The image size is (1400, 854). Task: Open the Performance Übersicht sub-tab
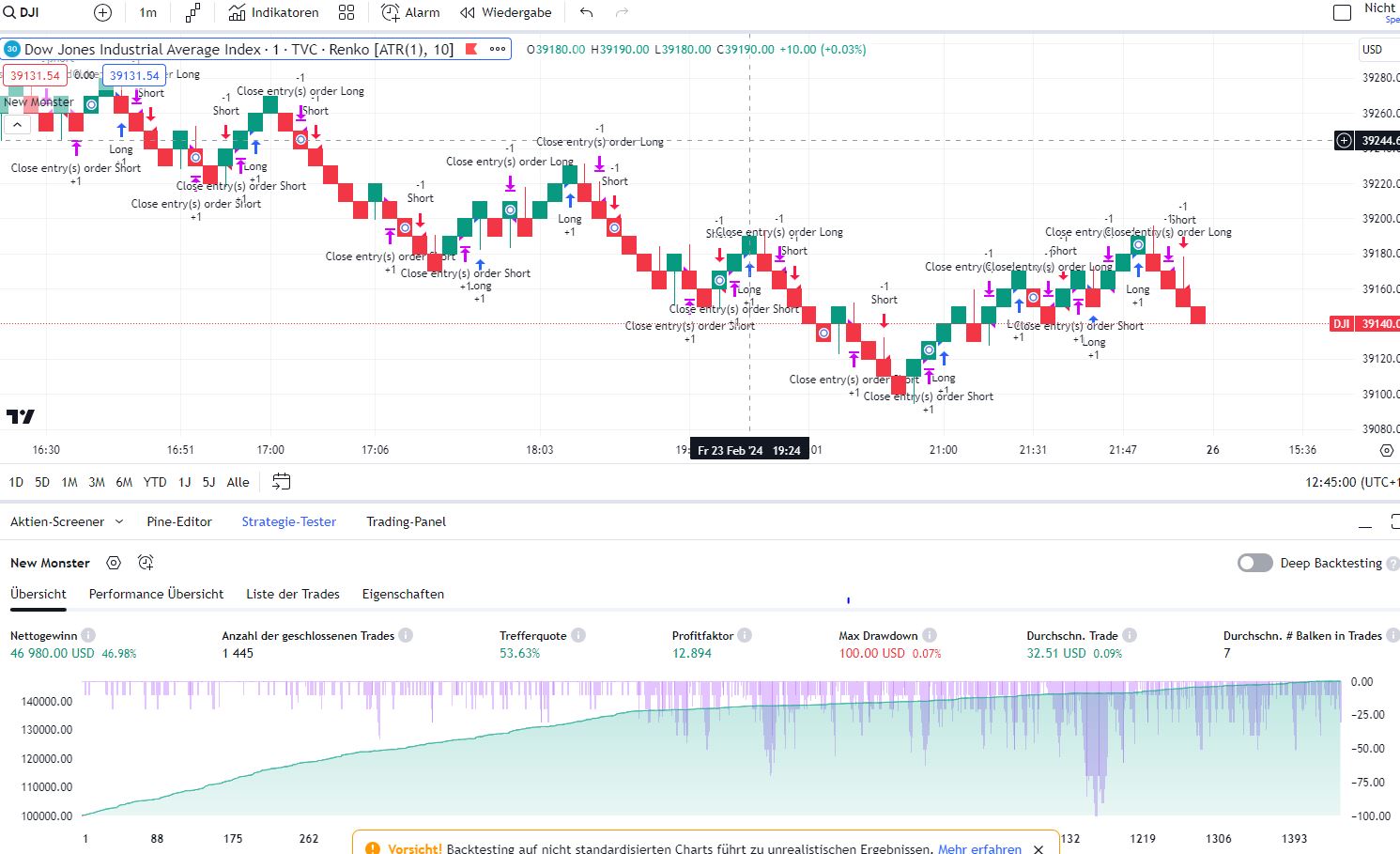click(x=157, y=594)
